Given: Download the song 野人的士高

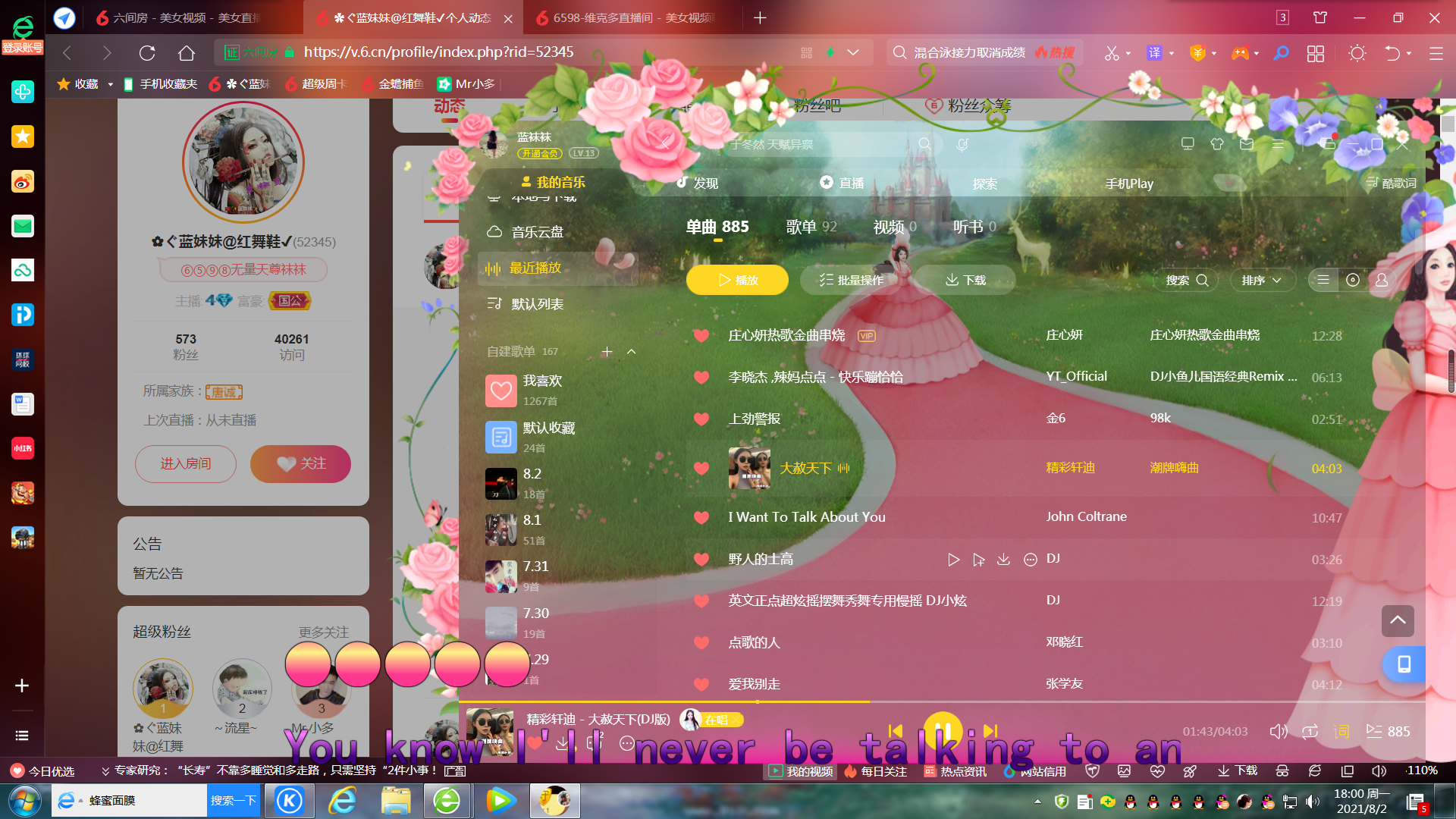Looking at the screenshot, I should point(1003,560).
